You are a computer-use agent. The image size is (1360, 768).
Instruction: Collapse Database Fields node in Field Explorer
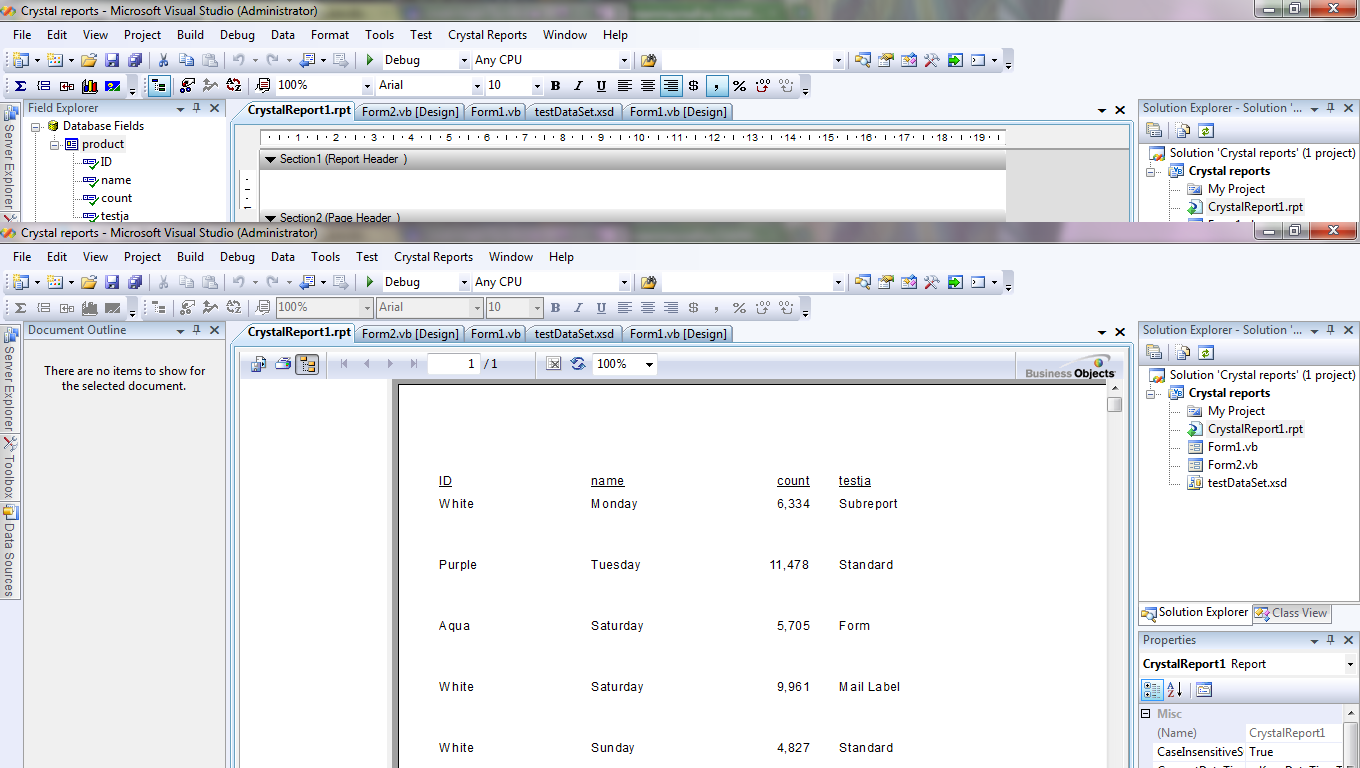click(x=36, y=126)
